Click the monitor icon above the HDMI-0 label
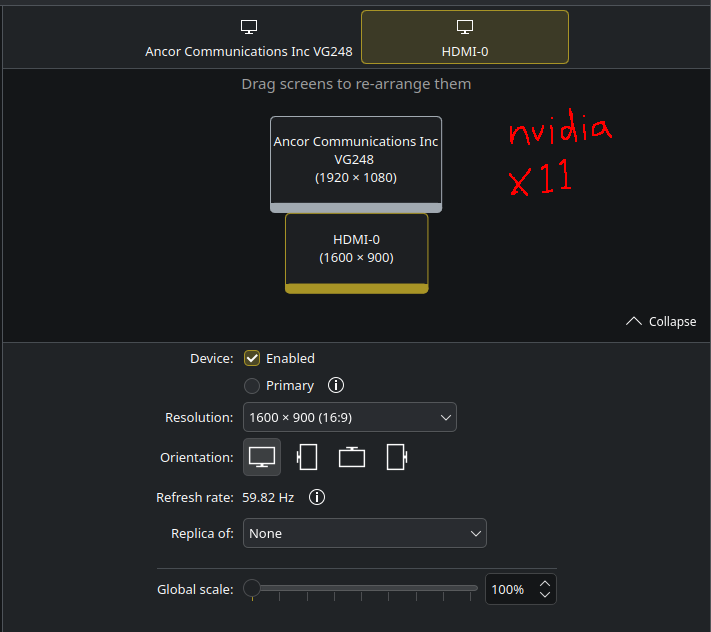Image resolution: width=711 pixels, height=632 pixels. (x=464, y=27)
